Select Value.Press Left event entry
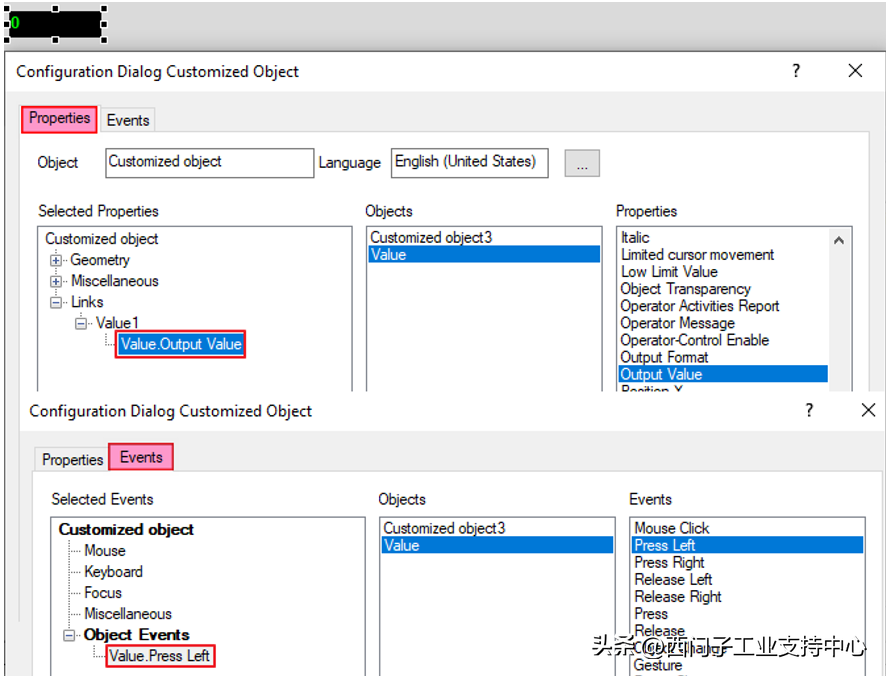 pos(159,656)
